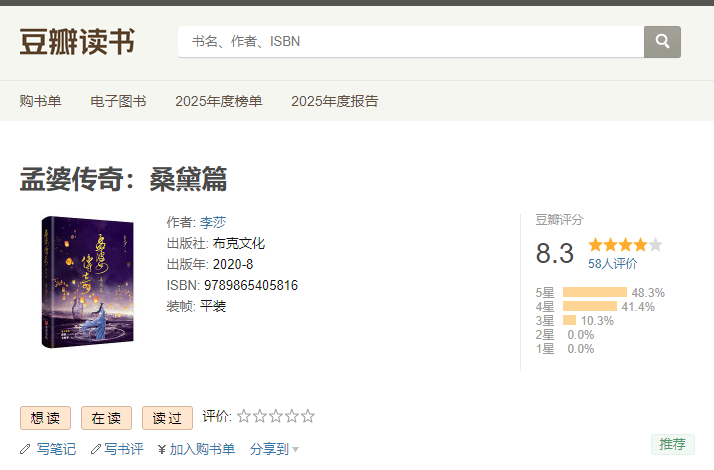Mark book as 在读

(x=106, y=417)
